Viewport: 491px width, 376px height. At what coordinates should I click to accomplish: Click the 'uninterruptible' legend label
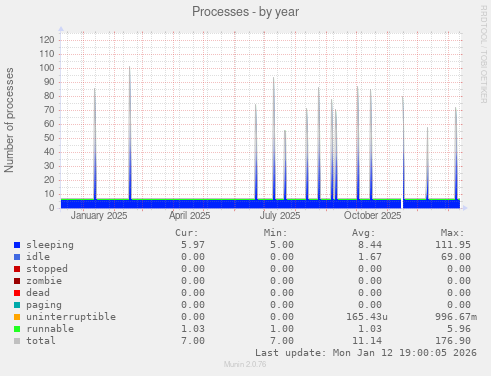click(71, 317)
